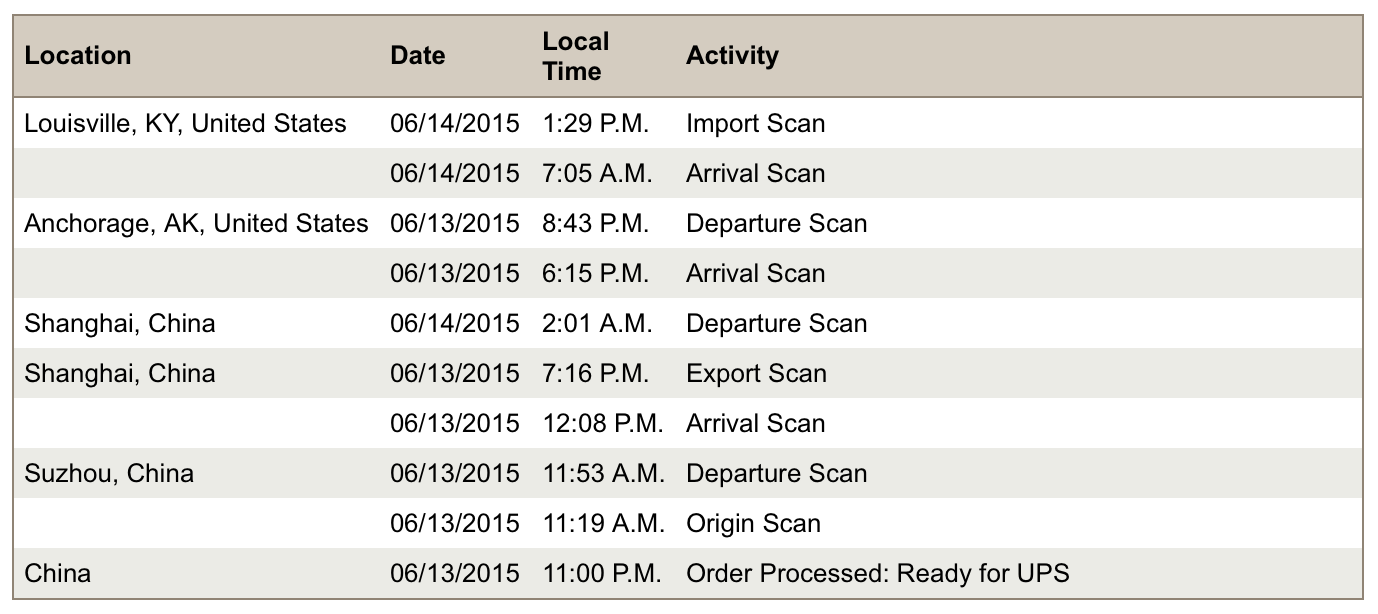Click the 1:29 P.M. time cell
Image resolution: width=1378 pixels, height=614 pixels.
tap(596, 124)
